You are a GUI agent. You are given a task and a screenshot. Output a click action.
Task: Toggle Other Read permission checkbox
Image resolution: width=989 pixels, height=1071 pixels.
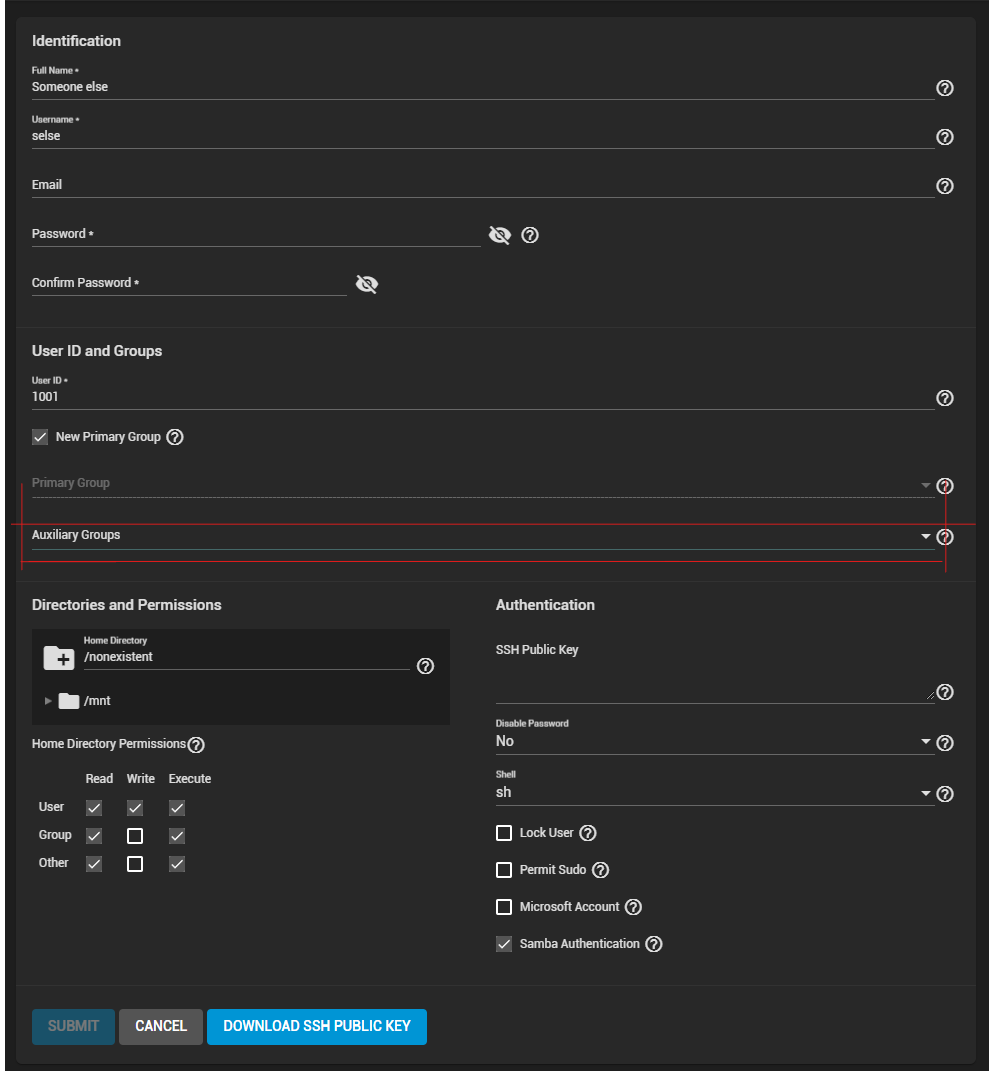tap(94, 864)
